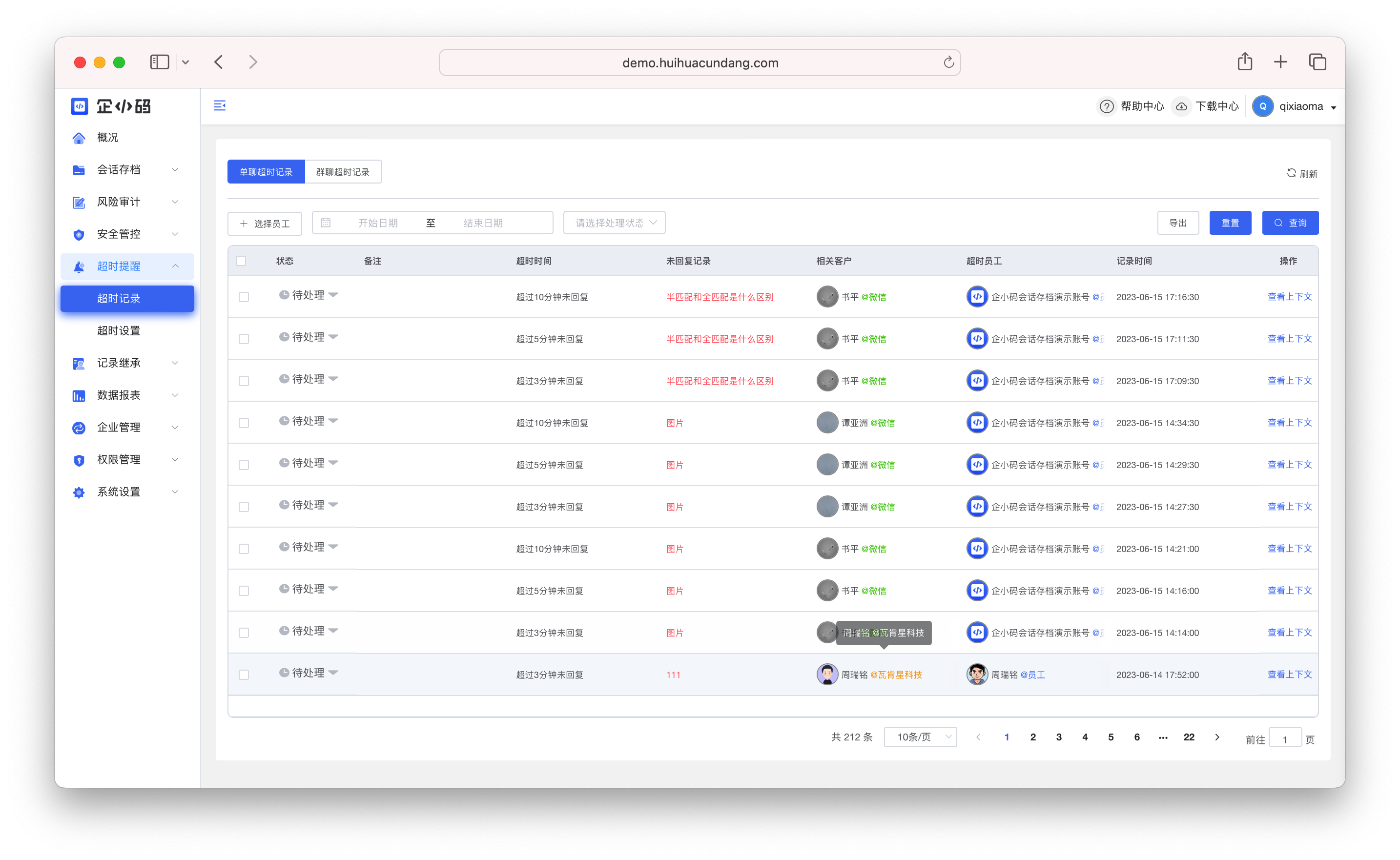
Task: Open 系统设置 menu item
Action: [127, 492]
